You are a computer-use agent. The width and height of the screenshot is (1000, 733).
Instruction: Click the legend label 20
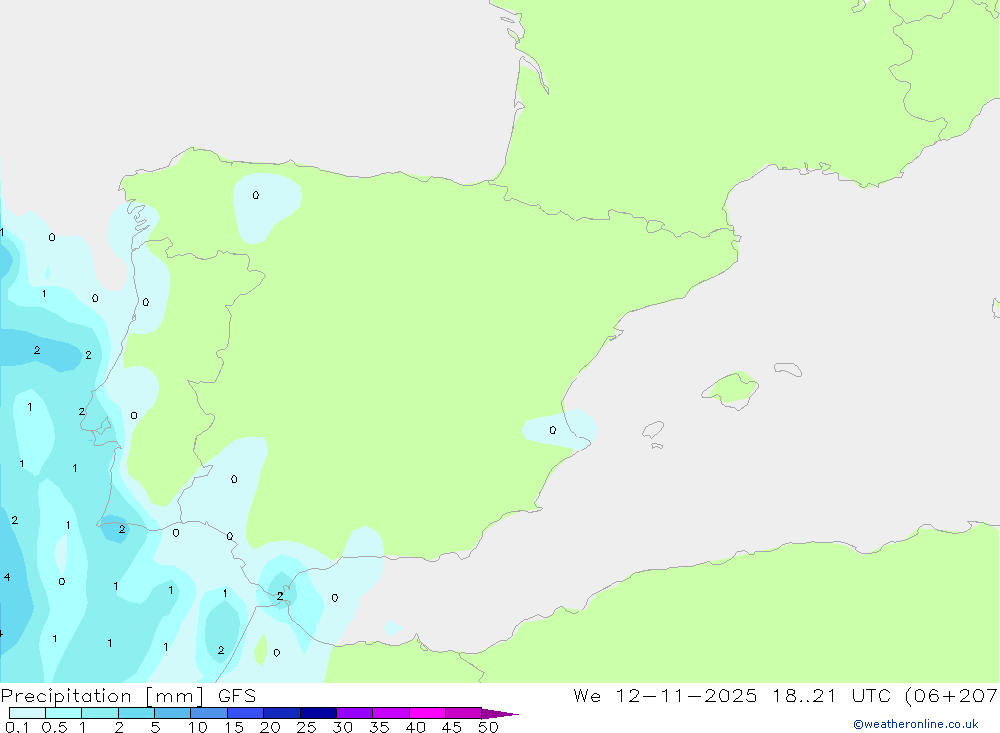pyautogui.click(x=270, y=727)
